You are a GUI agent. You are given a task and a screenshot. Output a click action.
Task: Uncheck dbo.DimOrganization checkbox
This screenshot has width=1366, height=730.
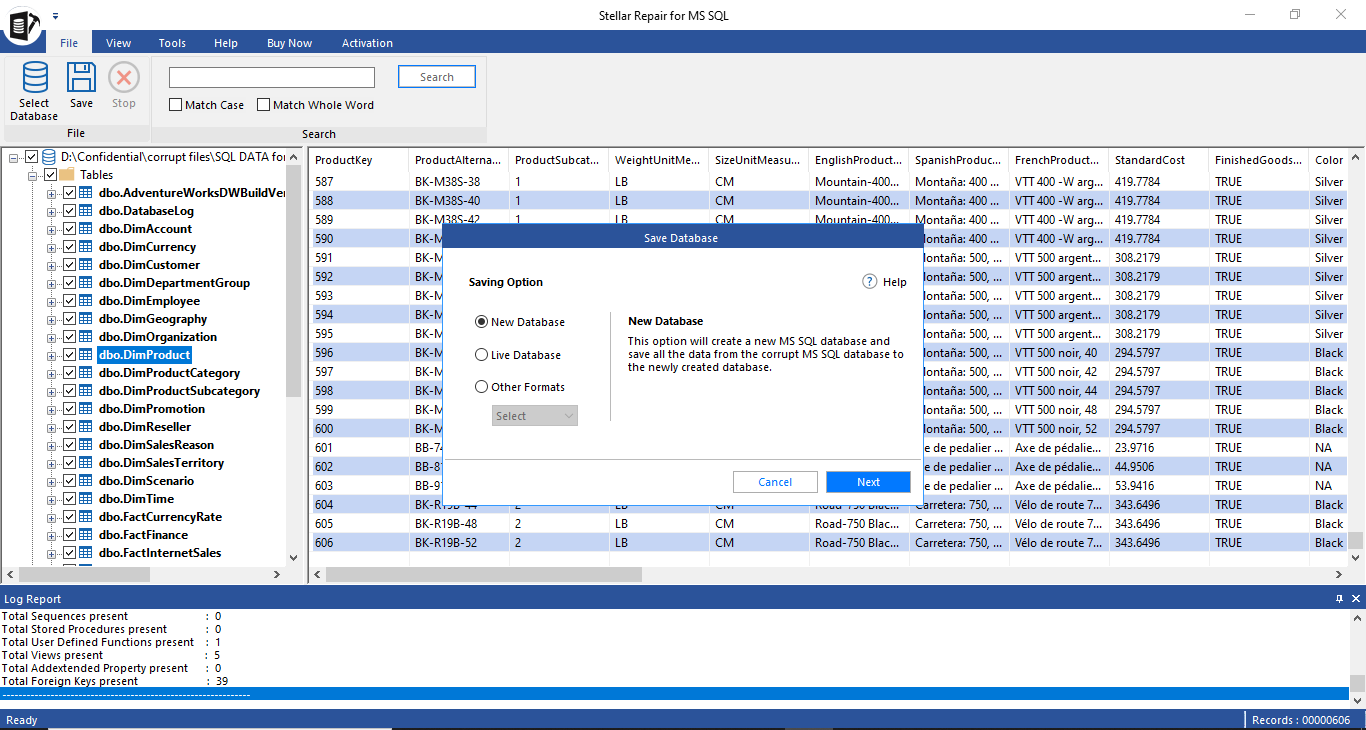point(69,337)
